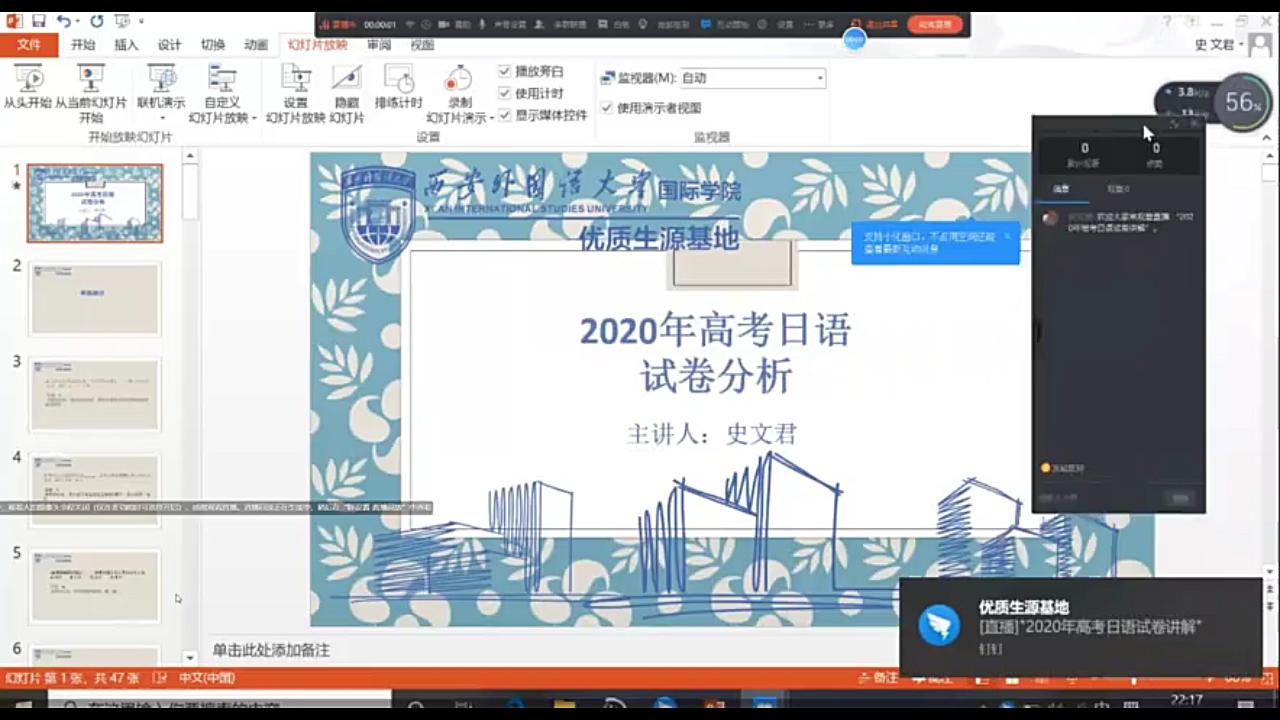Select slide 5 thumbnail

point(95,587)
